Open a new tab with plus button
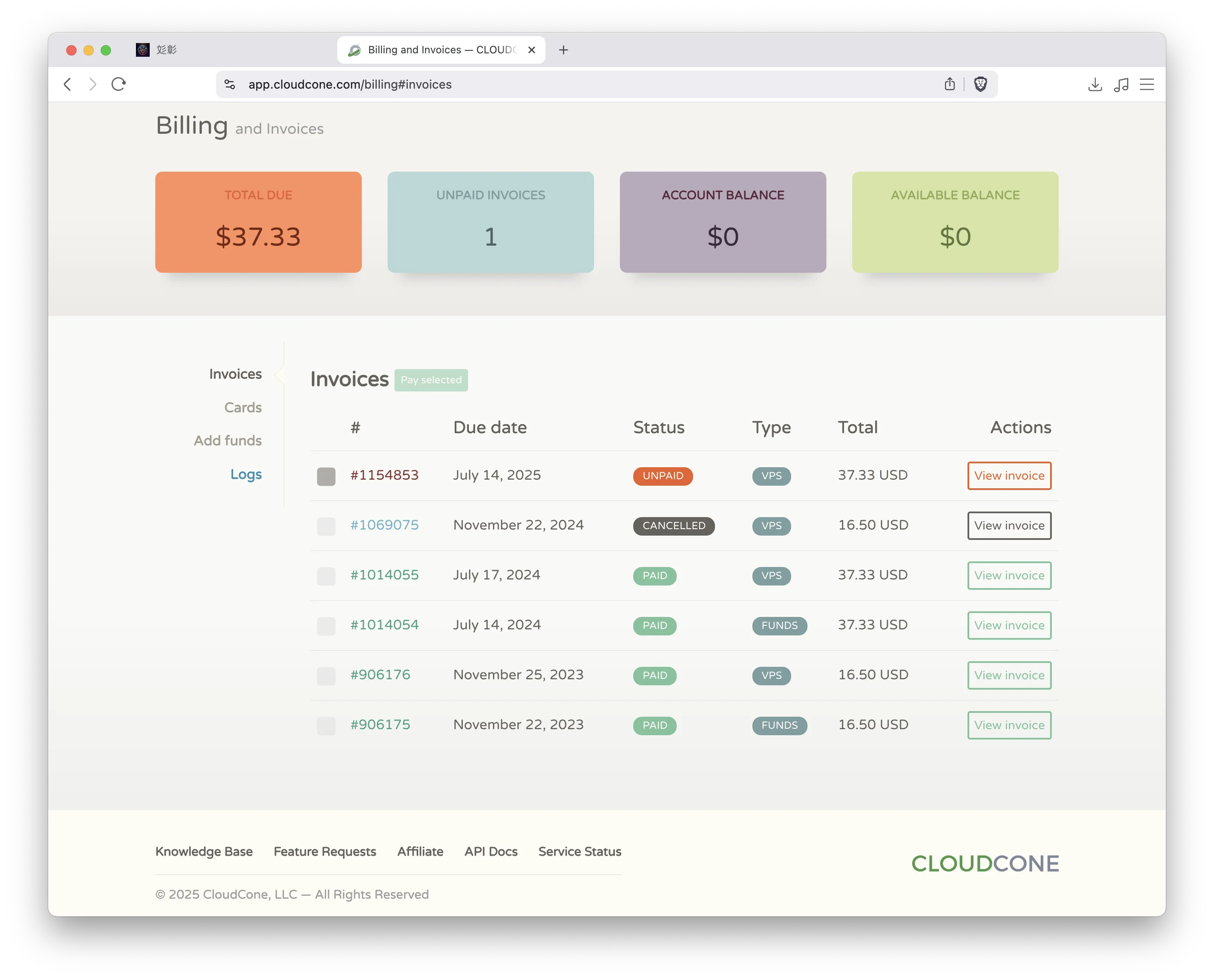This screenshot has height=980, width=1214. (x=563, y=50)
